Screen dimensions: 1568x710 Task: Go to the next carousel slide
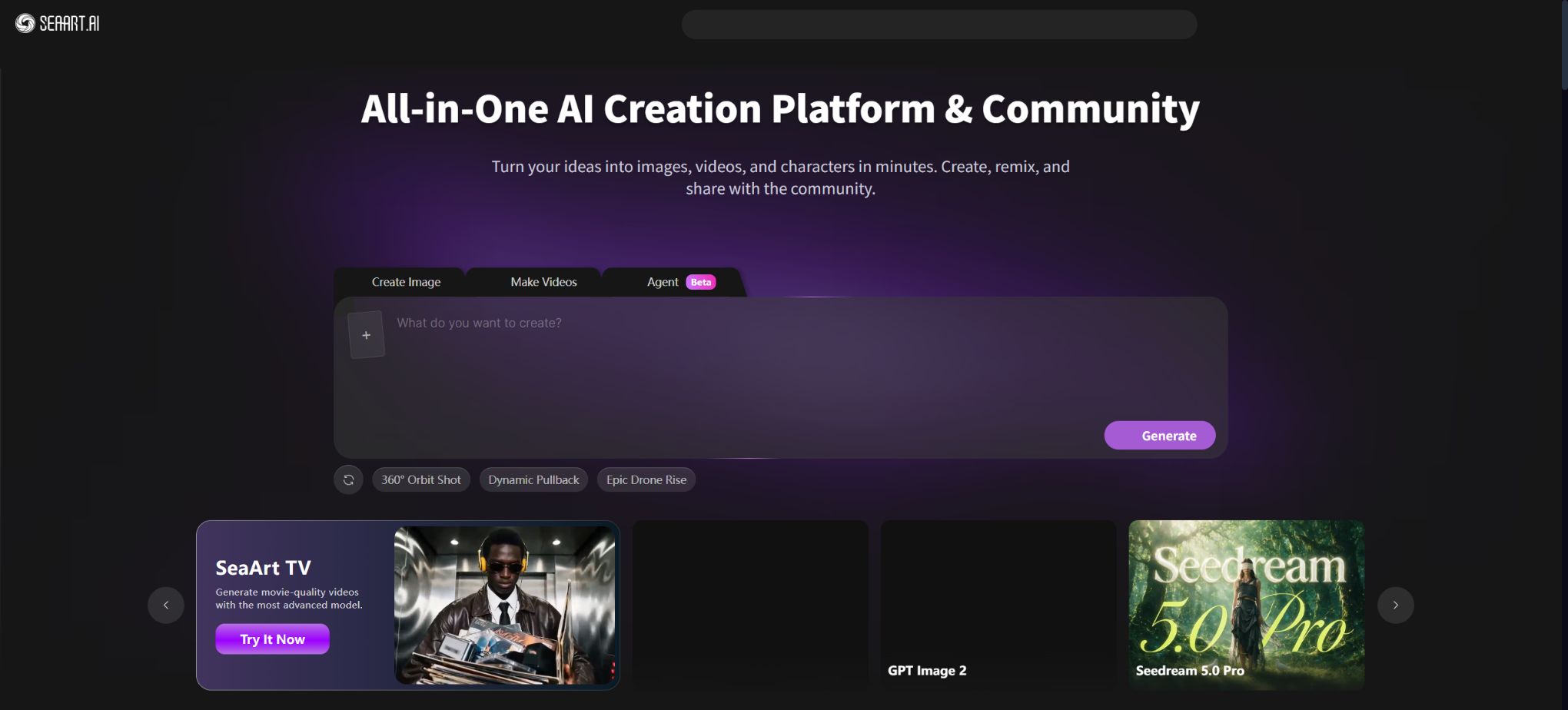point(1396,605)
